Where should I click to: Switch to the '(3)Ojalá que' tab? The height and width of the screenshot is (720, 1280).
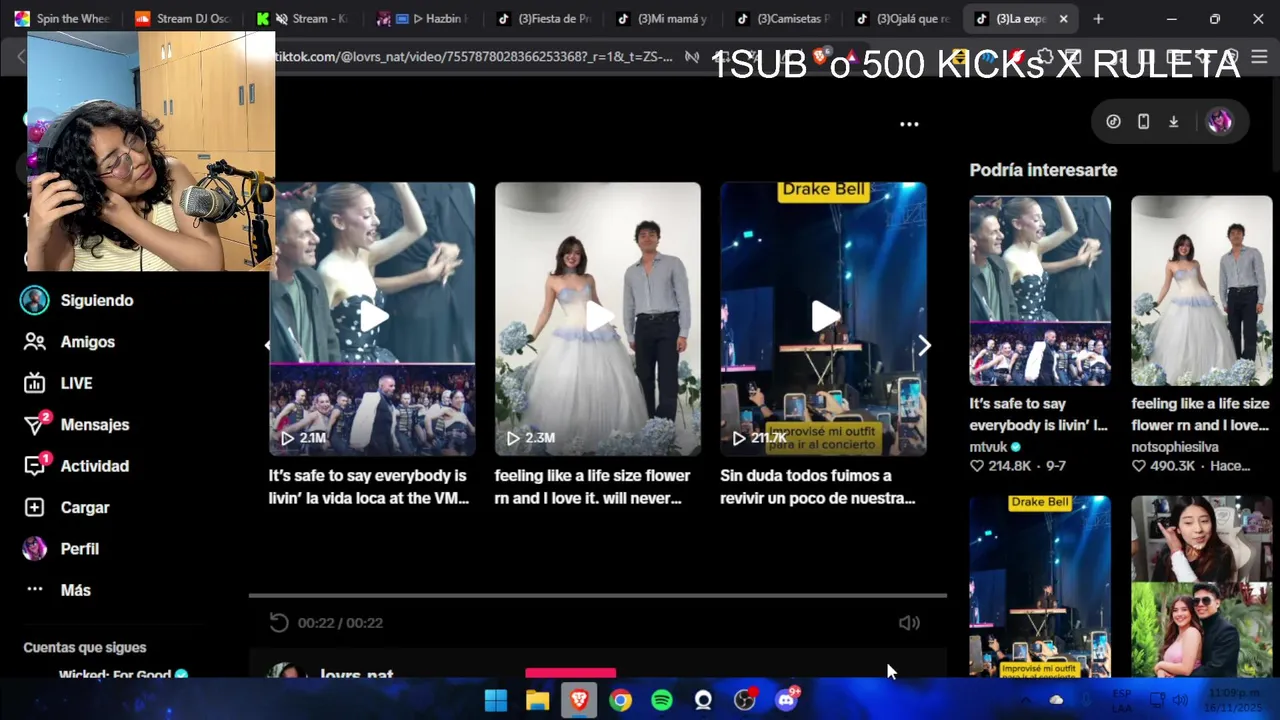[903, 19]
